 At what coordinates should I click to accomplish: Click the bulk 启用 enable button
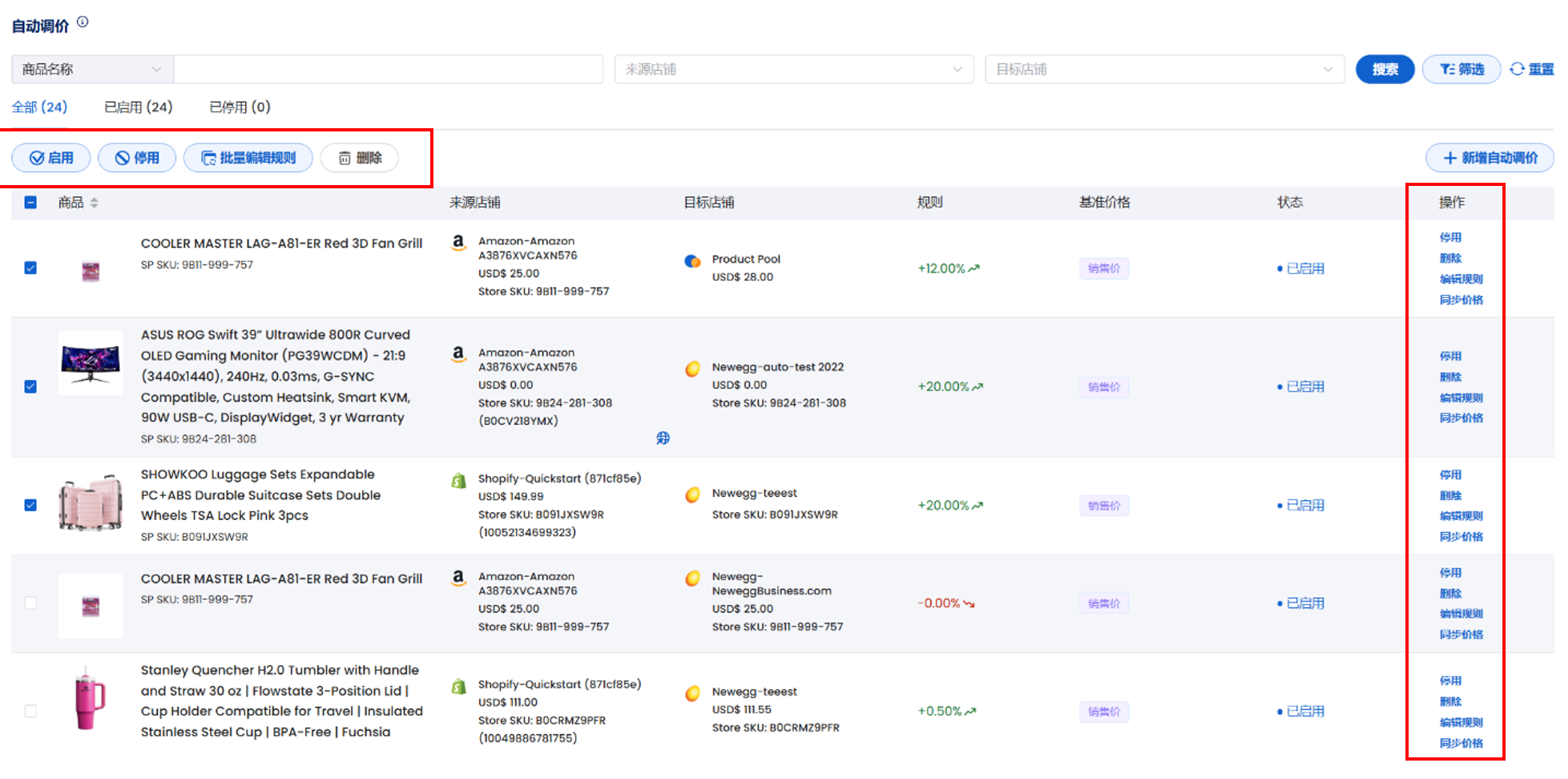51,158
